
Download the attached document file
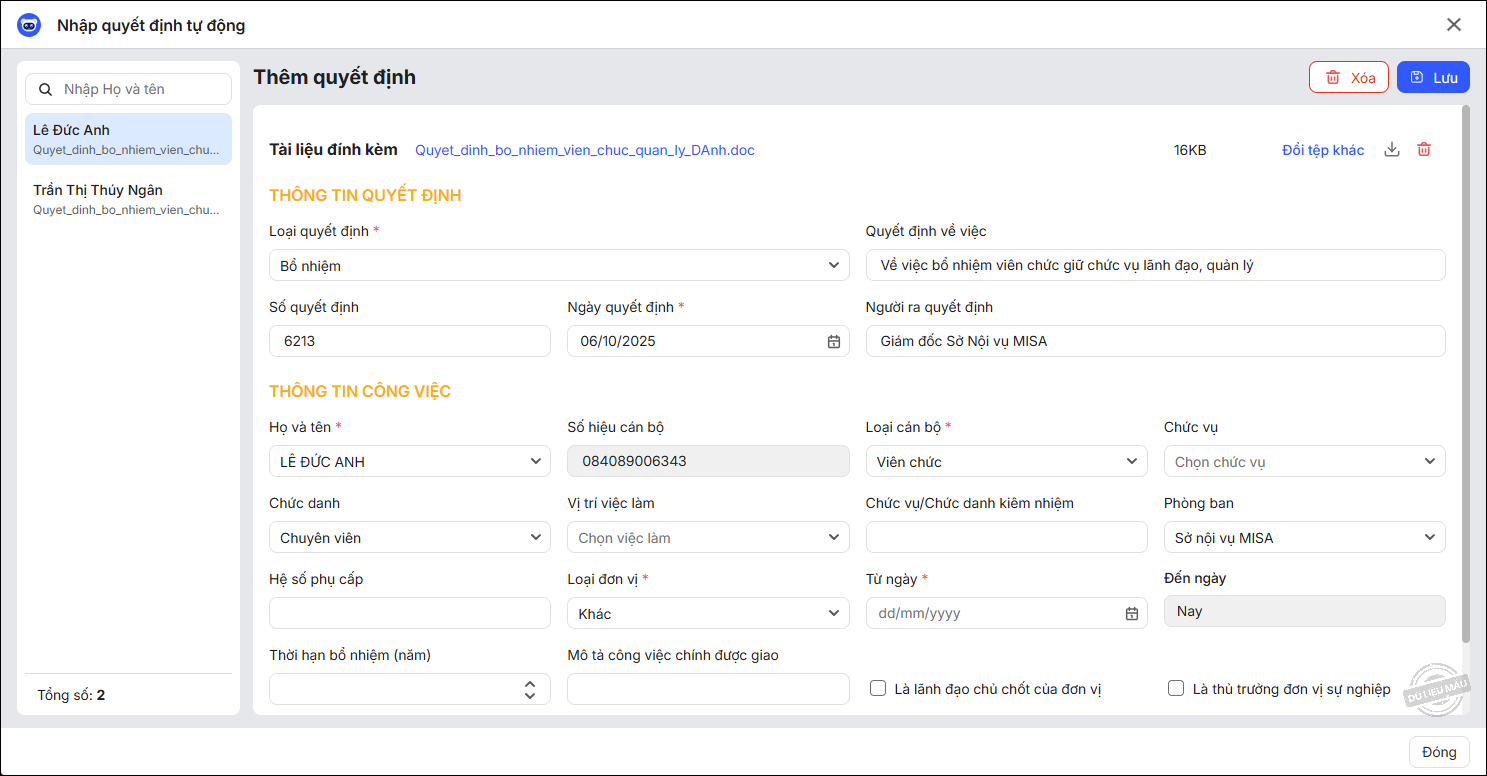[x=1391, y=150]
